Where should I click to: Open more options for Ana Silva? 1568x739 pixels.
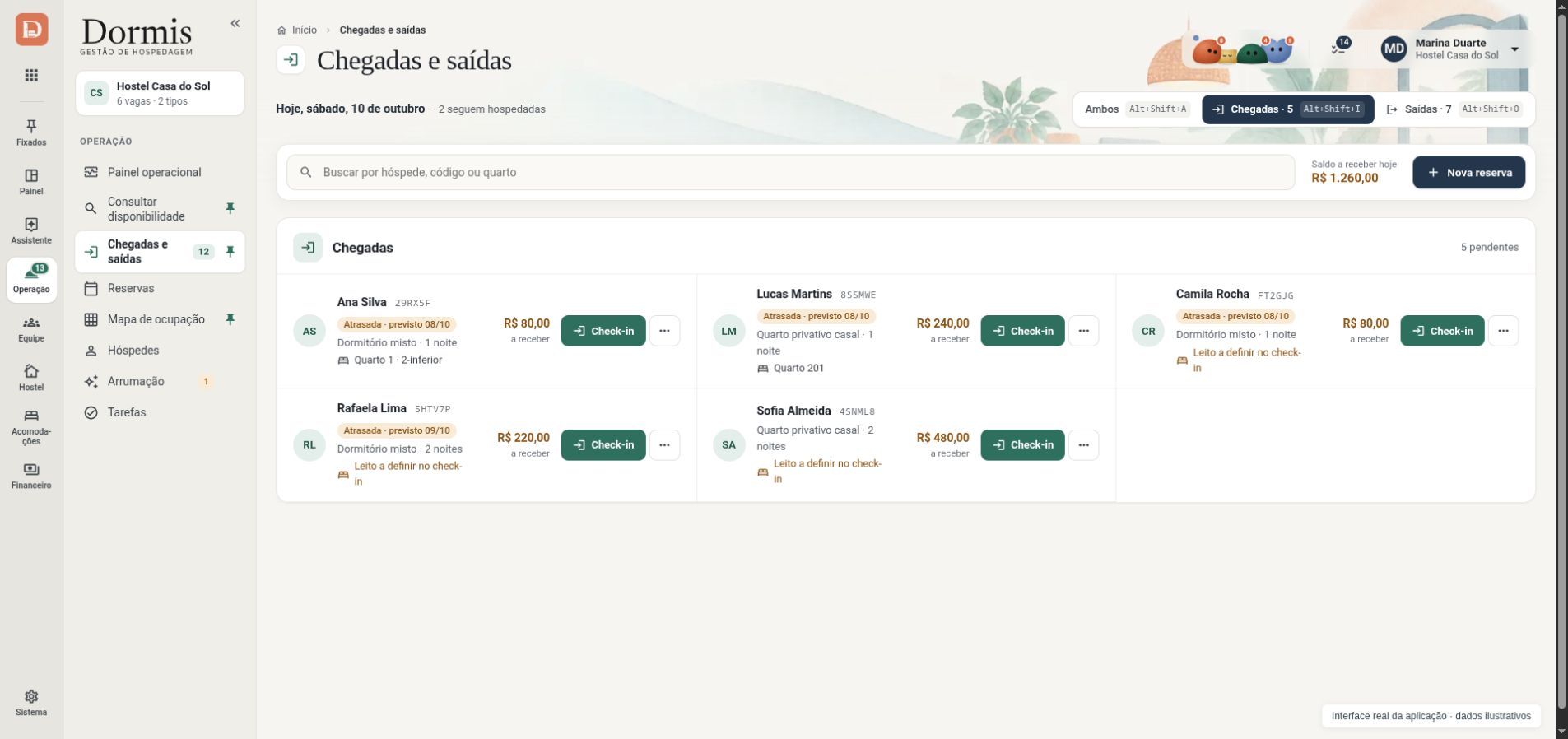point(664,331)
